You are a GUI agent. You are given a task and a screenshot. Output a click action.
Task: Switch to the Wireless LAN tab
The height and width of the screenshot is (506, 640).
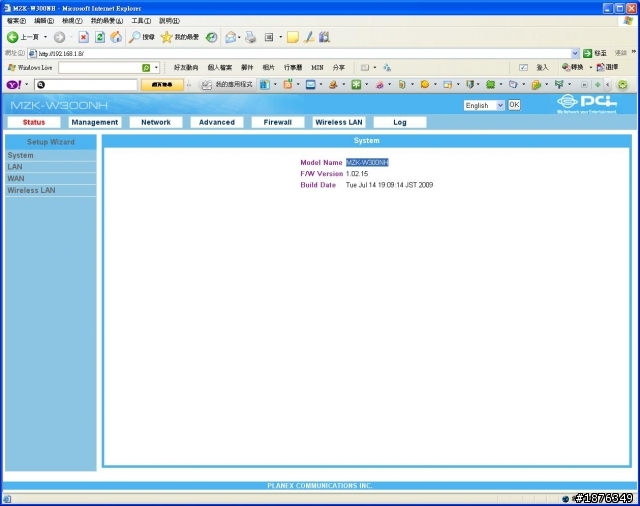pyautogui.click(x=339, y=122)
